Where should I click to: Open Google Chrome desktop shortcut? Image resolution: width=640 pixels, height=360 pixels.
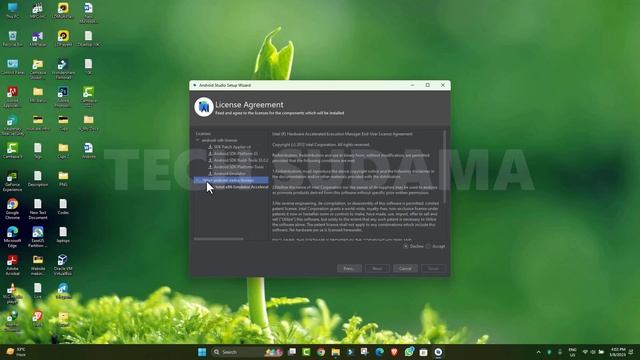[x=12, y=209]
